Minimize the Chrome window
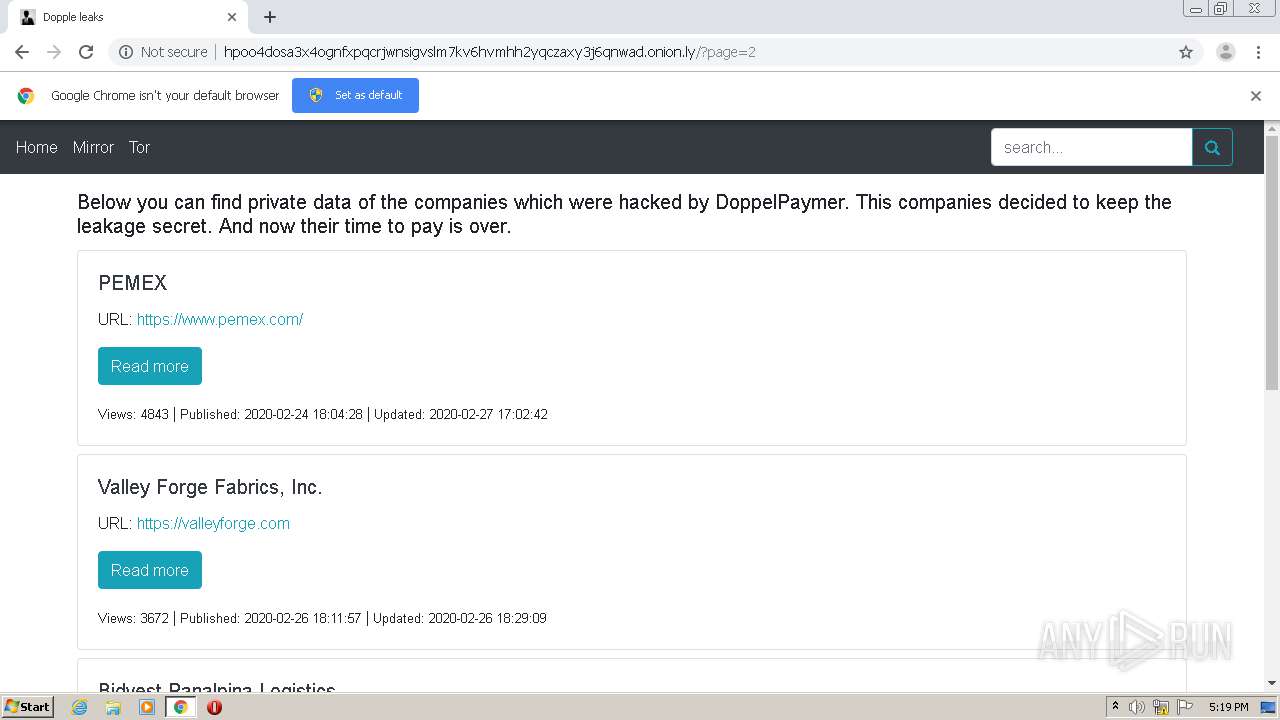The image size is (1280, 720). [1195, 9]
